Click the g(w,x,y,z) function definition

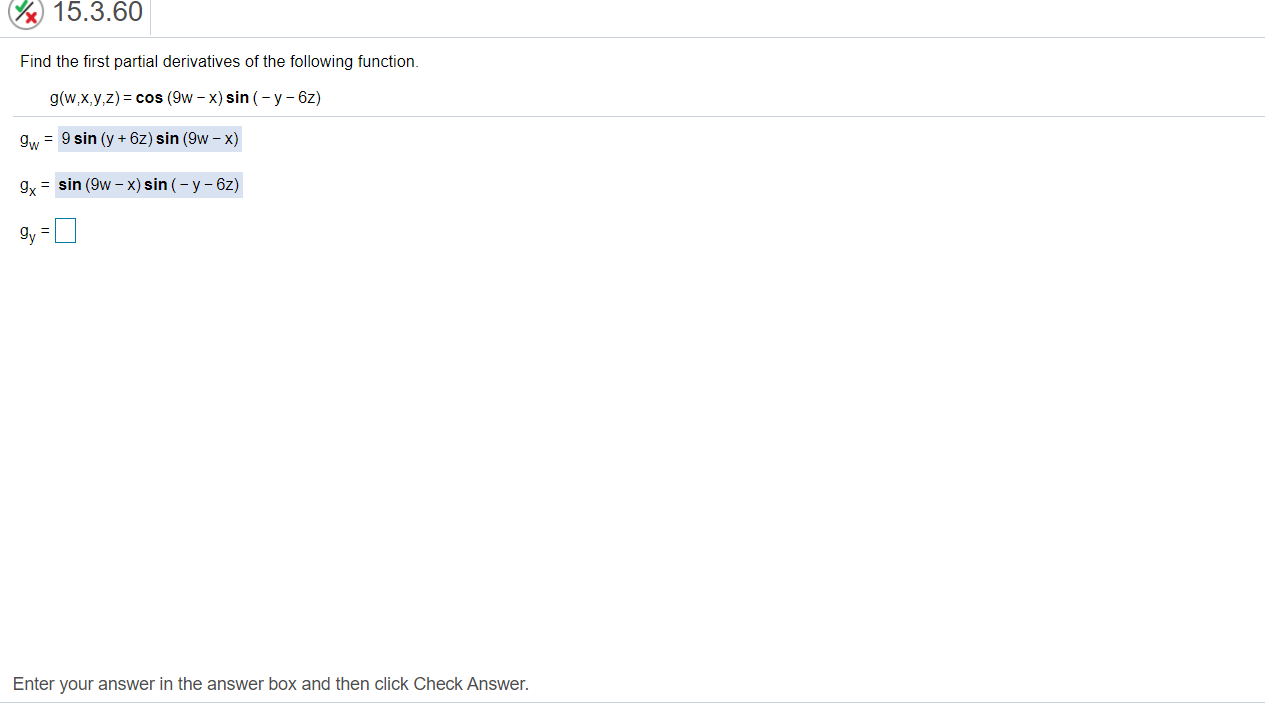[185, 98]
